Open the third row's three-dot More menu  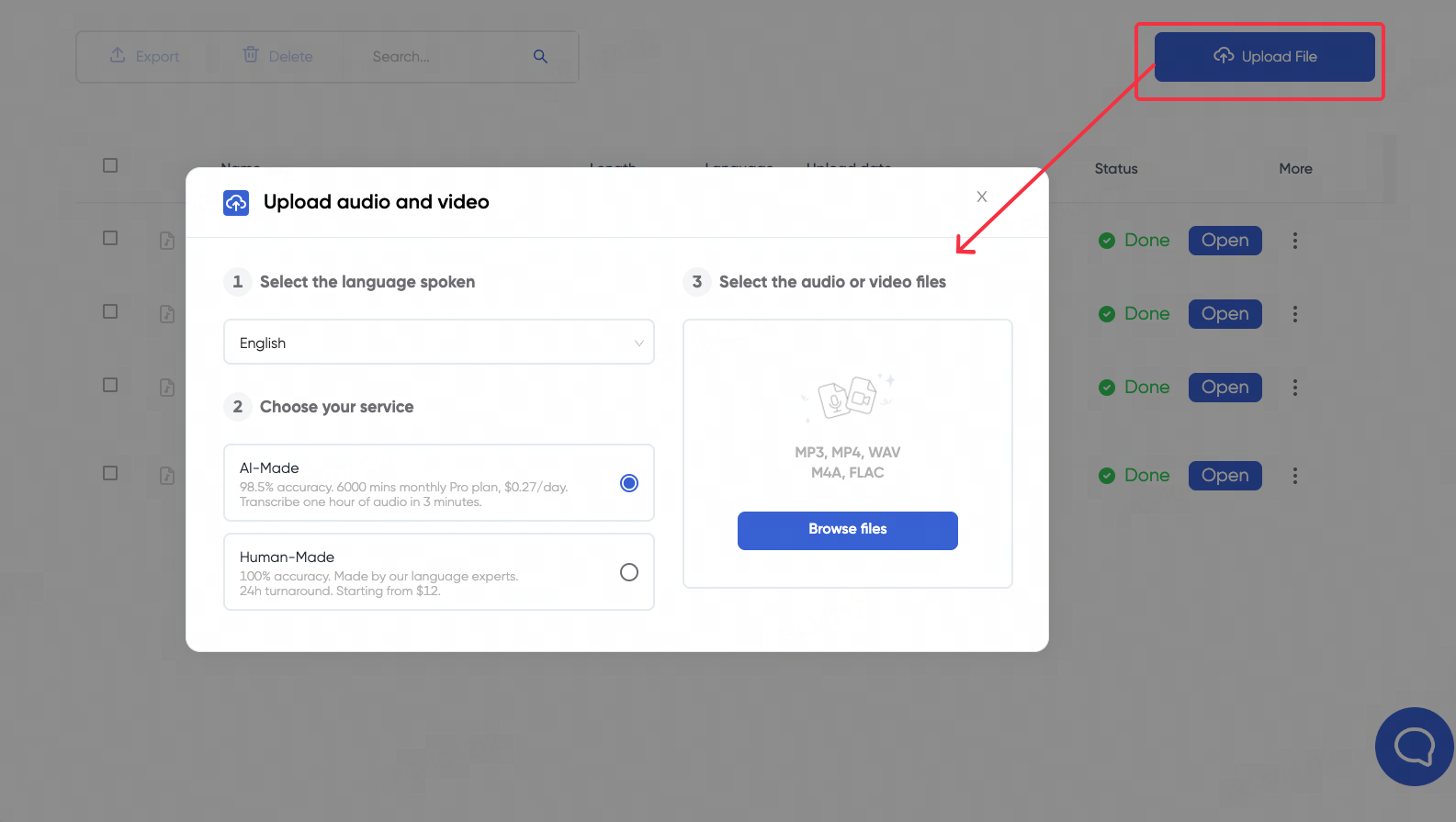(x=1295, y=388)
